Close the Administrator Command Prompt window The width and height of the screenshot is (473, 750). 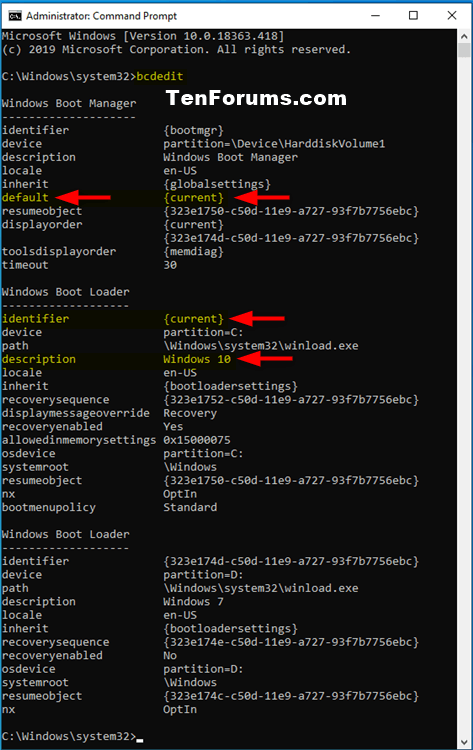451,15
